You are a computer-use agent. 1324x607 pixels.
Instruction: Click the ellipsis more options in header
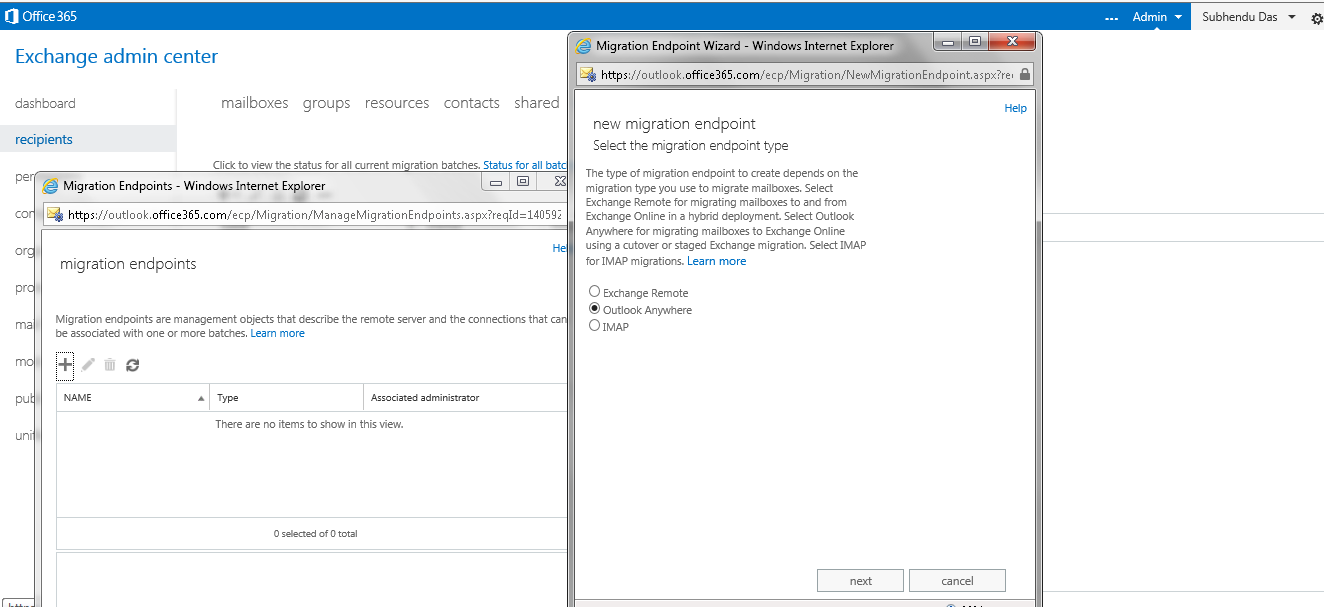tap(1111, 18)
